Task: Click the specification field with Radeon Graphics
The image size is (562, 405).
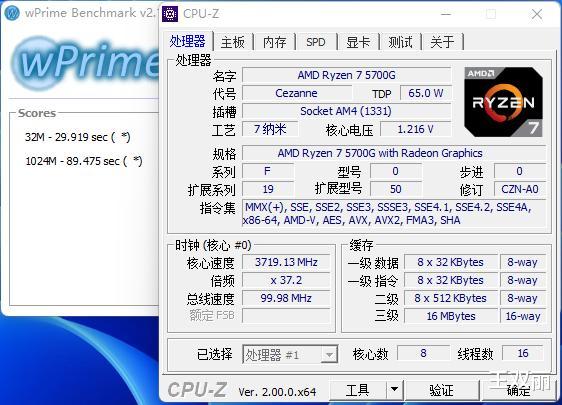Action: [394, 153]
